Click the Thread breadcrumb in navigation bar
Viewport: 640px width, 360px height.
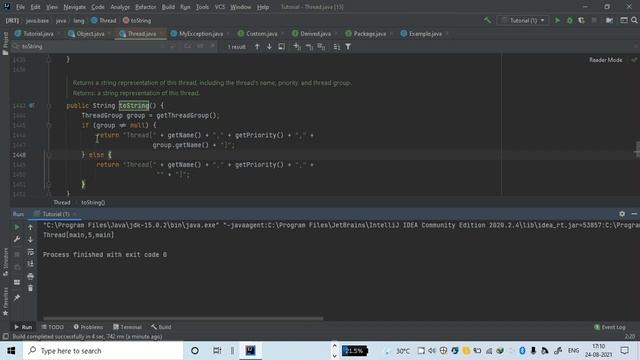[104, 20]
